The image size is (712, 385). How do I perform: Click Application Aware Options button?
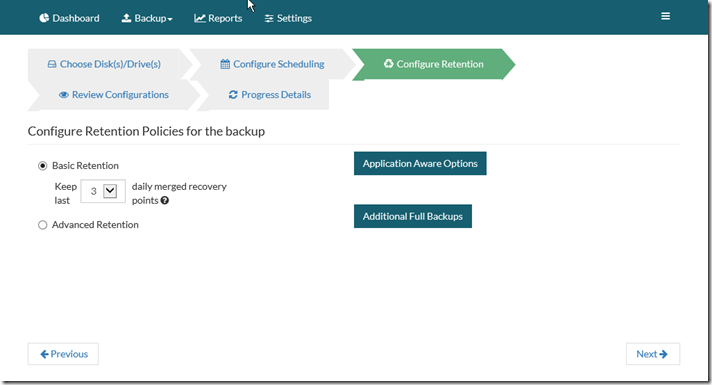tap(420, 163)
